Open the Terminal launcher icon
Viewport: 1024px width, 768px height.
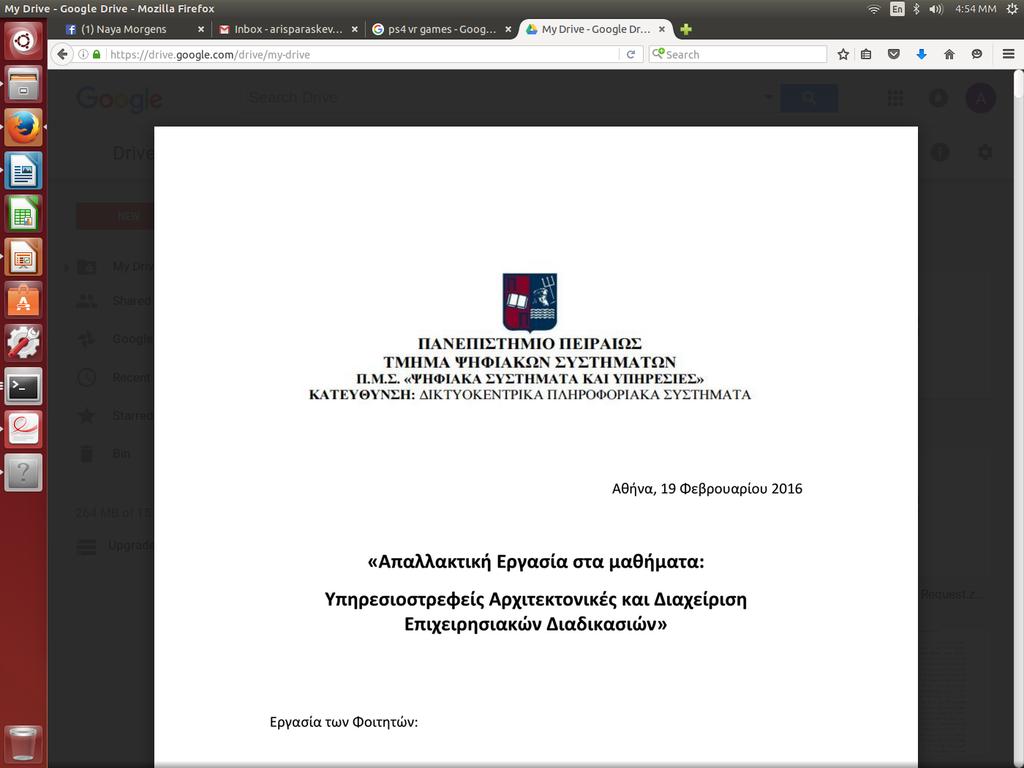pyautogui.click(x=24, y=385)
